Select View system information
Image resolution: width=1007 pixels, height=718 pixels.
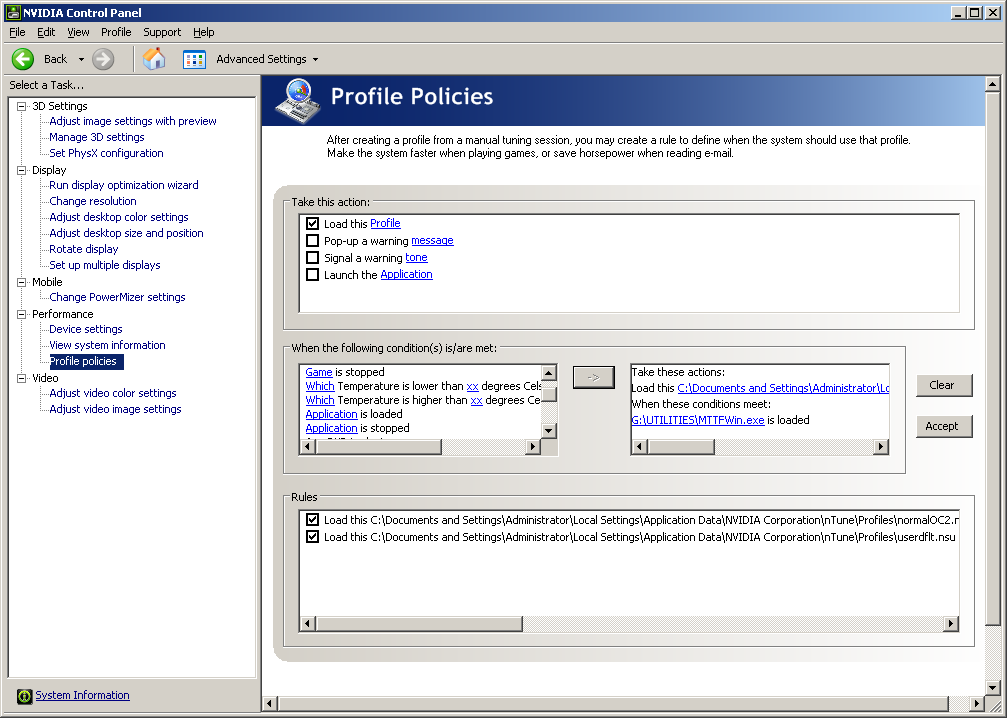pyautogui.click(x=107, y=346)
